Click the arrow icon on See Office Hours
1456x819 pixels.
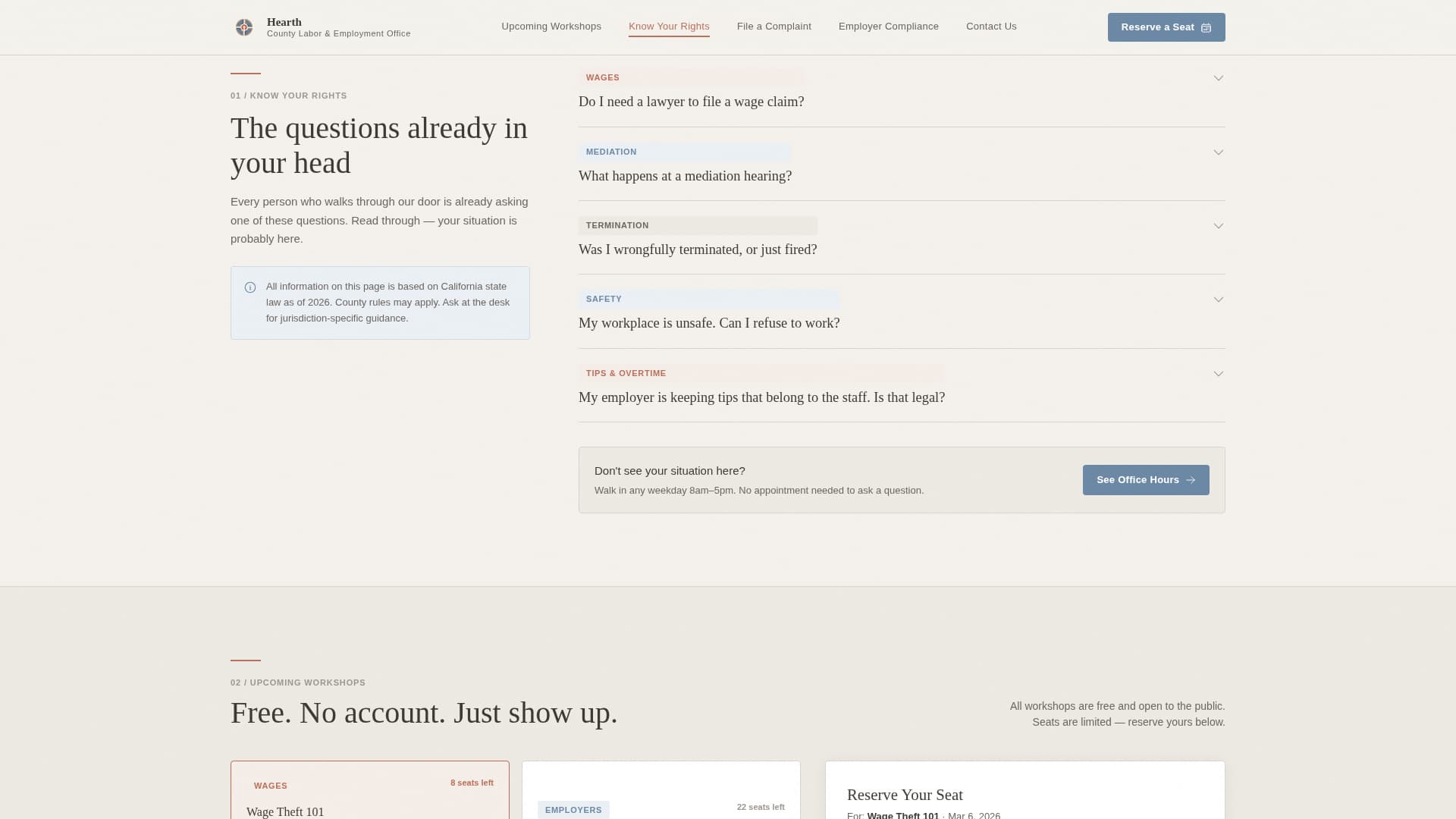tap(1191, 480)
